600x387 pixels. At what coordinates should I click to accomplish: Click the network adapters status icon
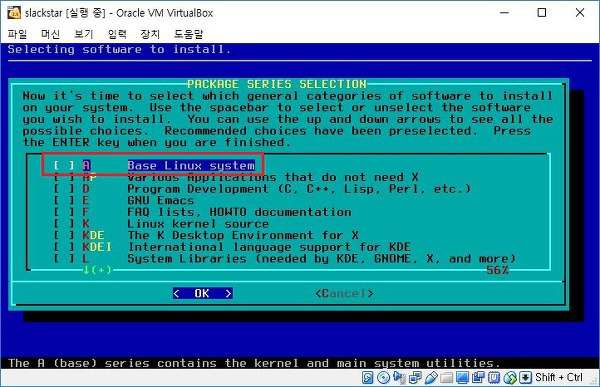pos(415,378)
